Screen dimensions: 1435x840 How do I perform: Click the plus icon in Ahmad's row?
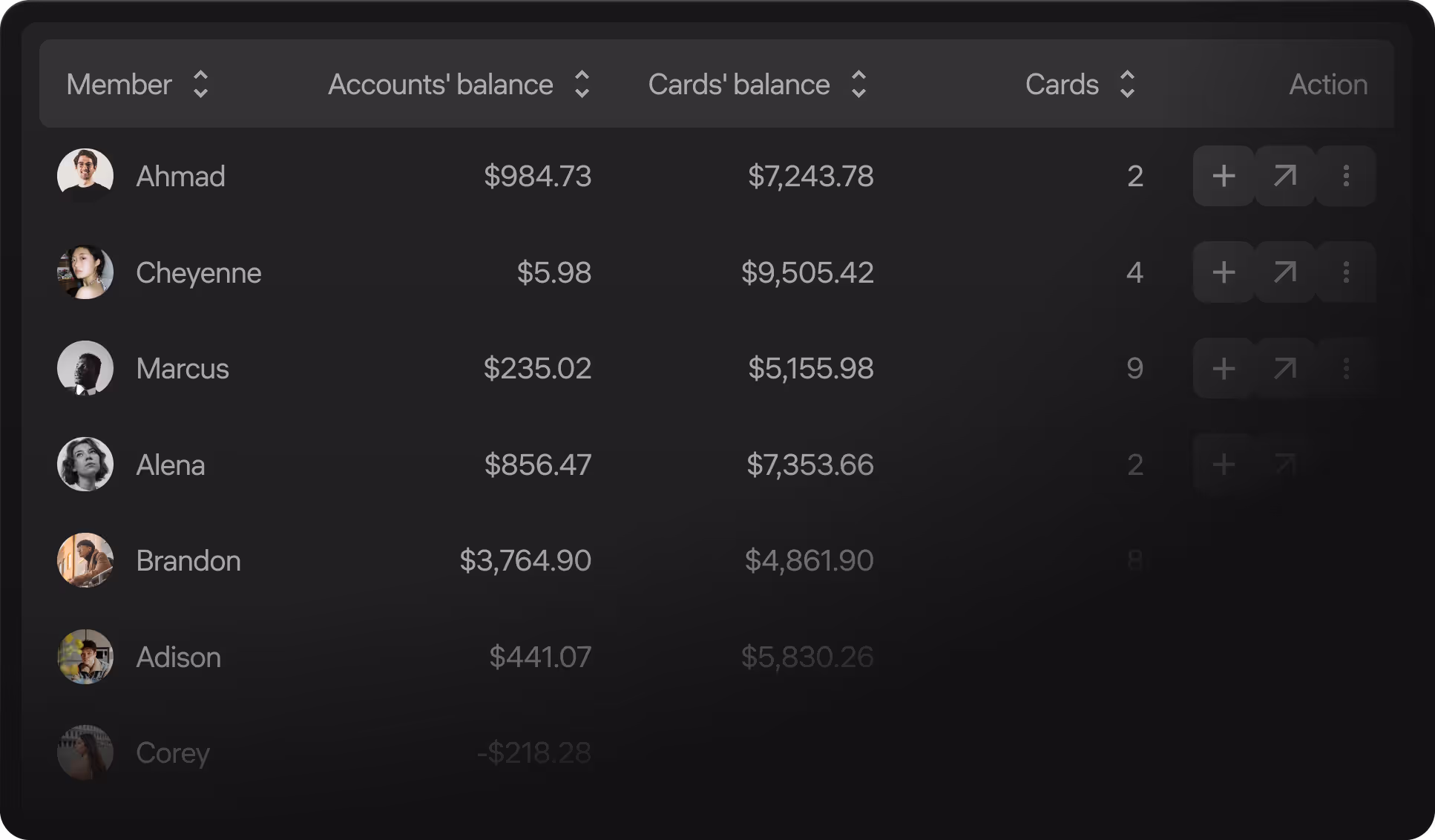(x=1224, y=176)
